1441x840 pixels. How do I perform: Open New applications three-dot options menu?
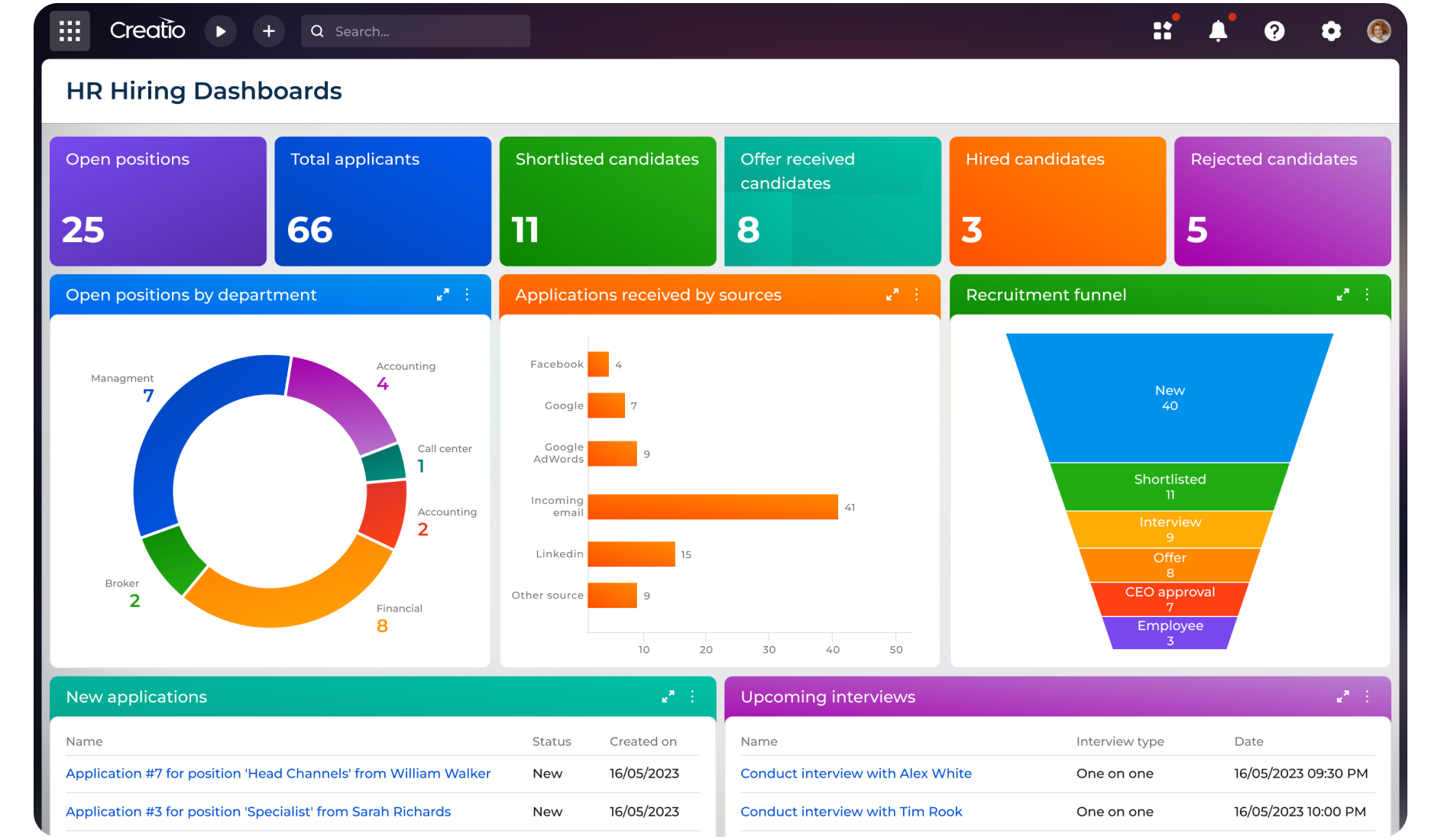(x=692, y=696)
